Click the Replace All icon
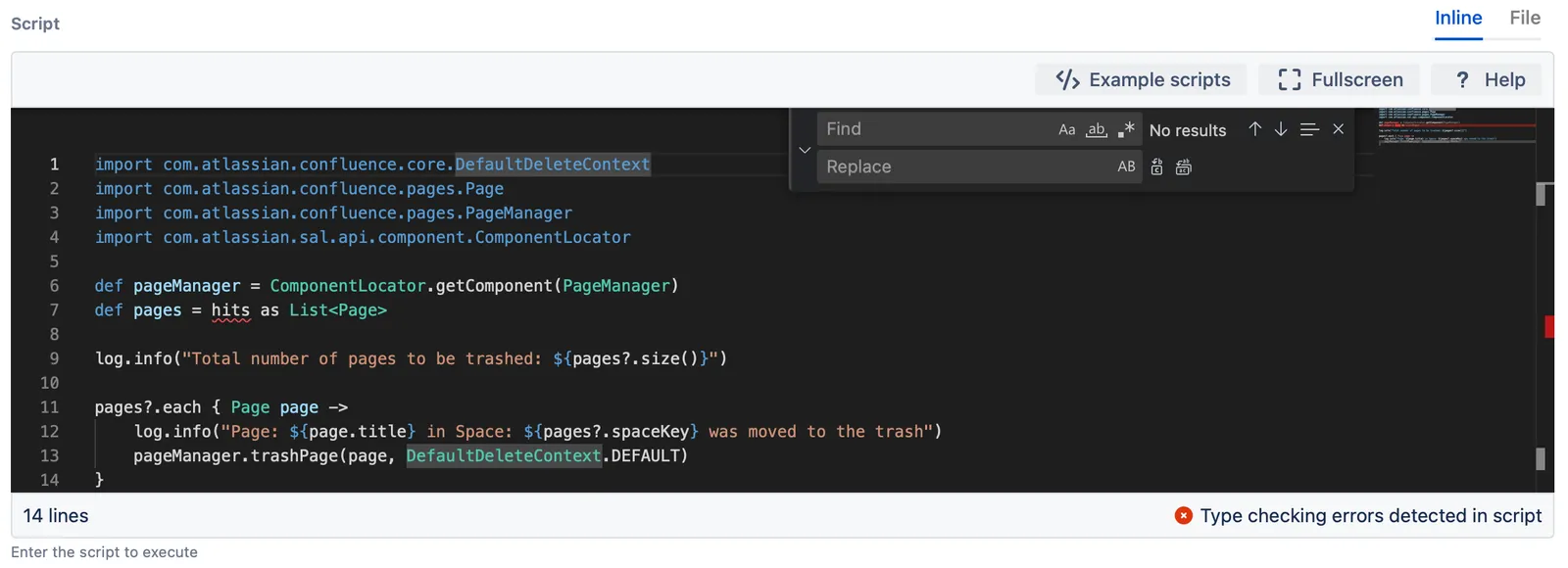The width and height of the screenshot is (1568, 568). point(1184,167)
